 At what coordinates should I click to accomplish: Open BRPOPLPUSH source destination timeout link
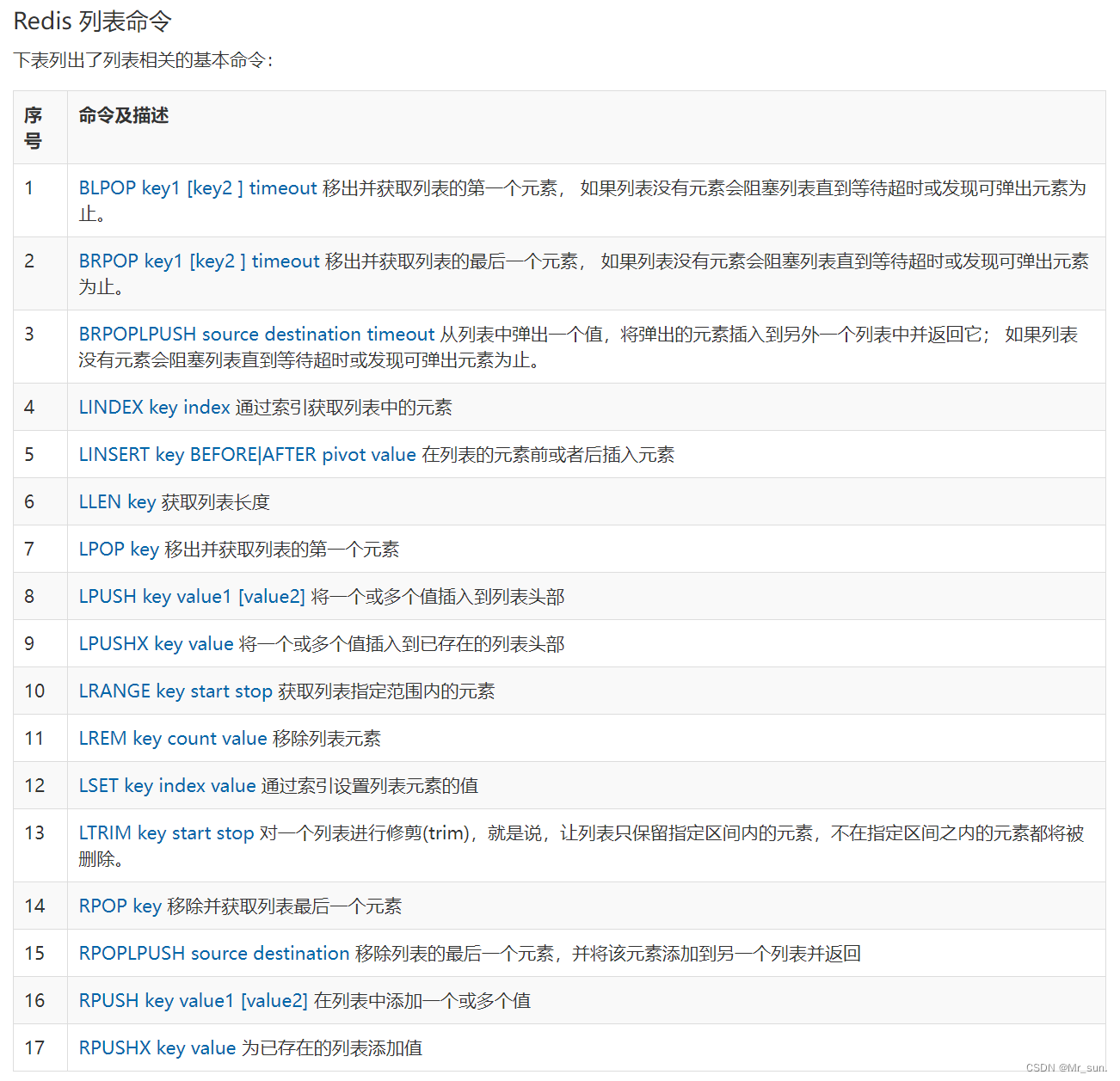pos(256,335)
